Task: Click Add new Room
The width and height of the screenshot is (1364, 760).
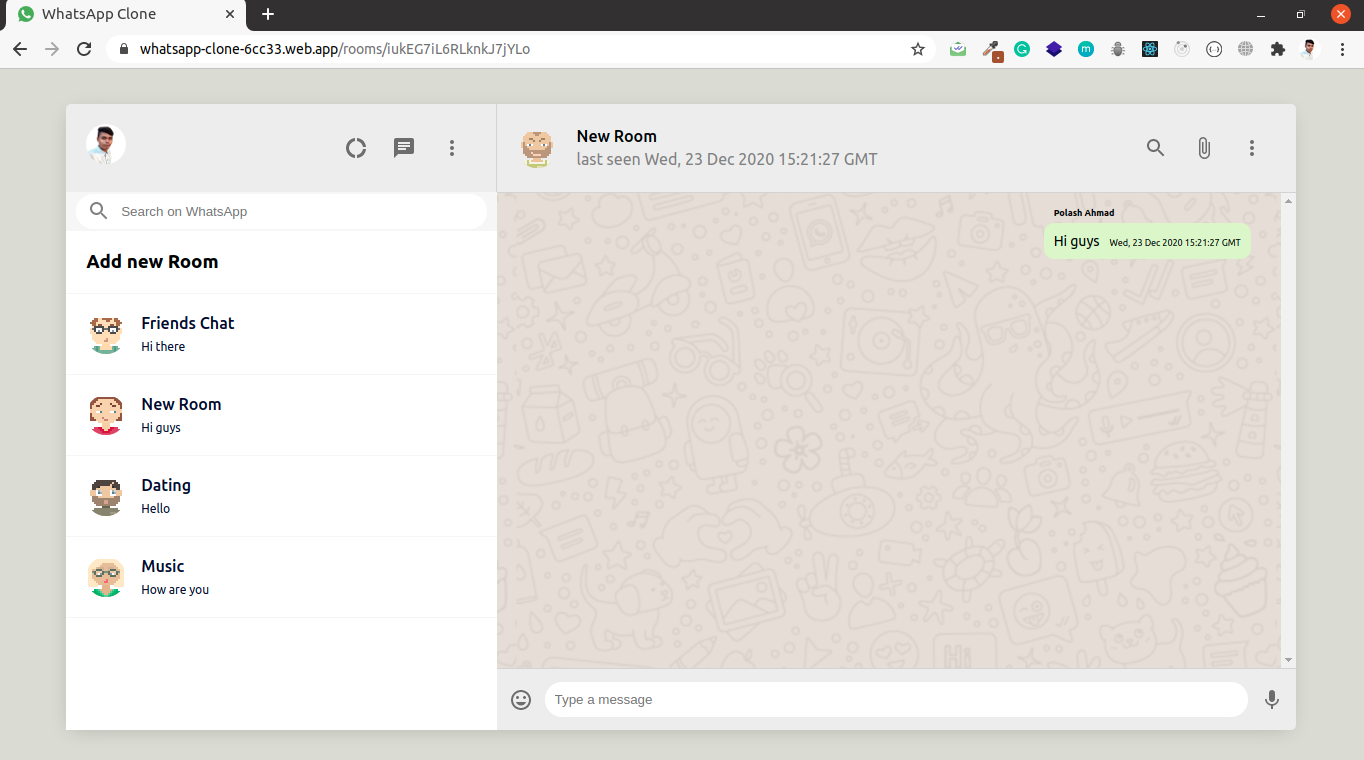Action: (x=152, y=262)
